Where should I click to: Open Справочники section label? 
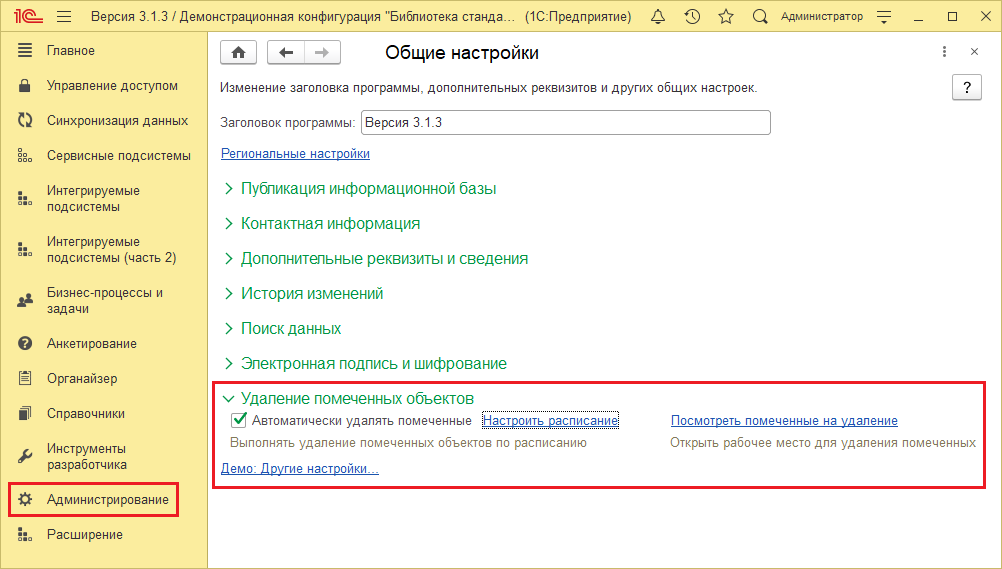[86, 414]
